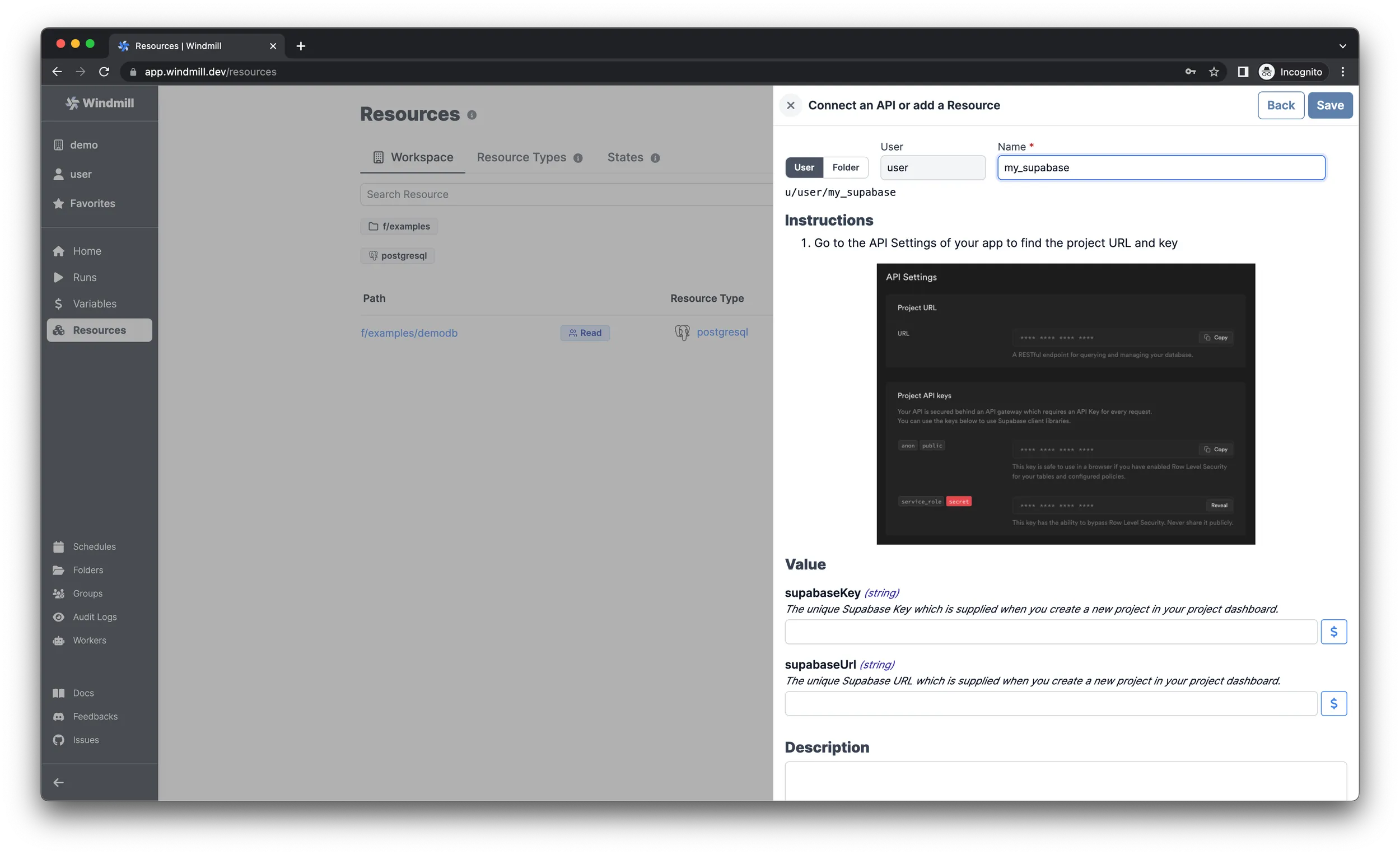Click the Windmill logo icon in sidebar
This screenshot has height=855, width=1400.
(x=72, y=102)
